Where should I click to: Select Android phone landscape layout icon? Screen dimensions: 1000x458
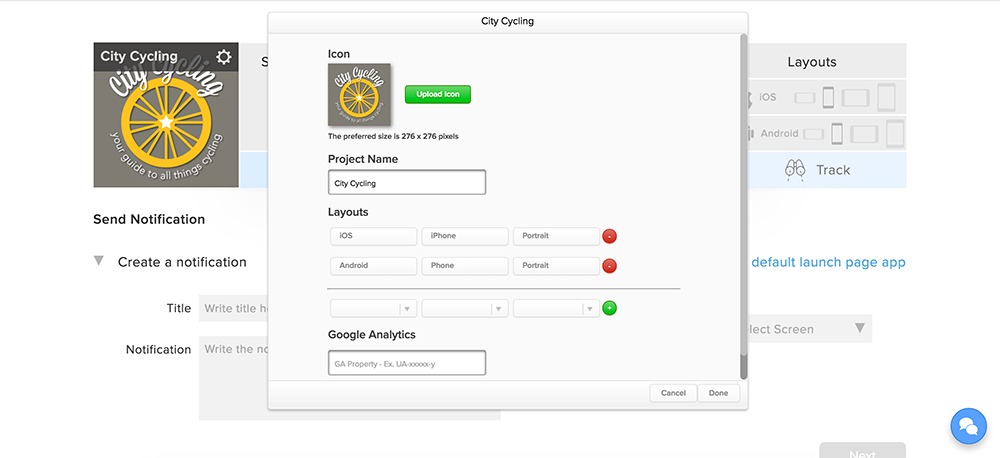(x=814, y=134)
